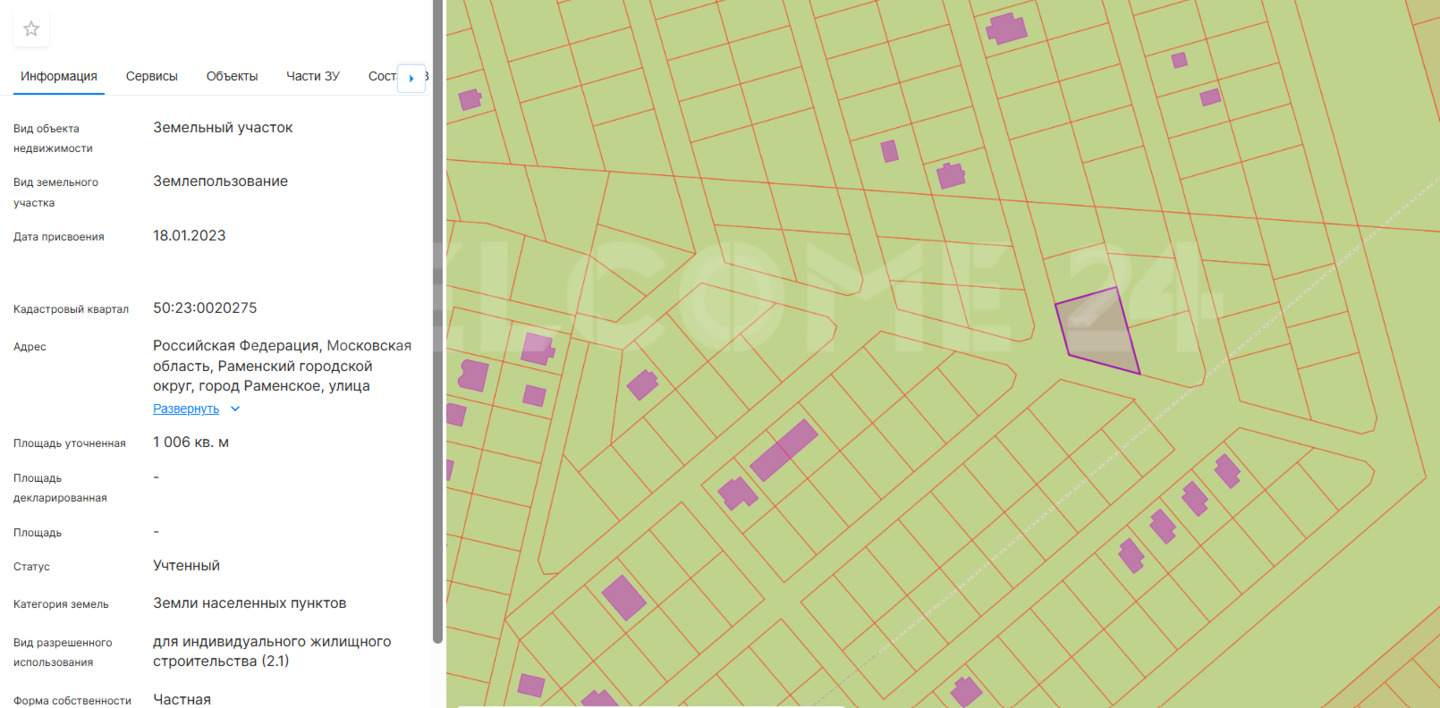
Task: Click the area value 1 006 кв. м
Action: 191,442
